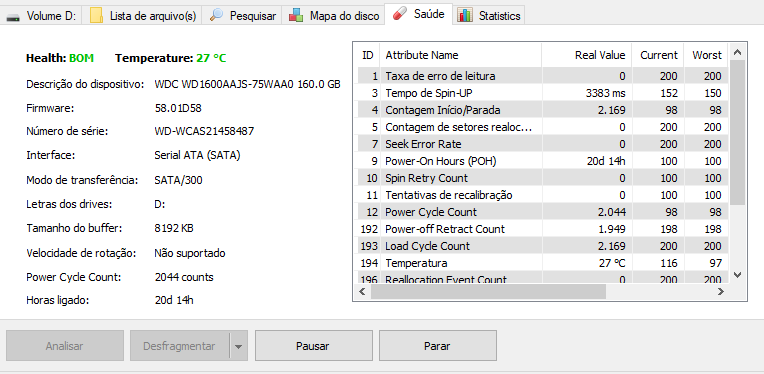Click the colored blocks icon of Mapa do disco
Image resolution: width=764 pixels, height=374 pixels.
pos(296,16)
